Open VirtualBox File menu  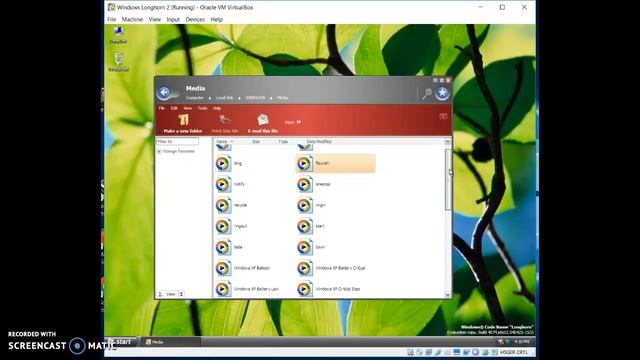coord(111,20)
